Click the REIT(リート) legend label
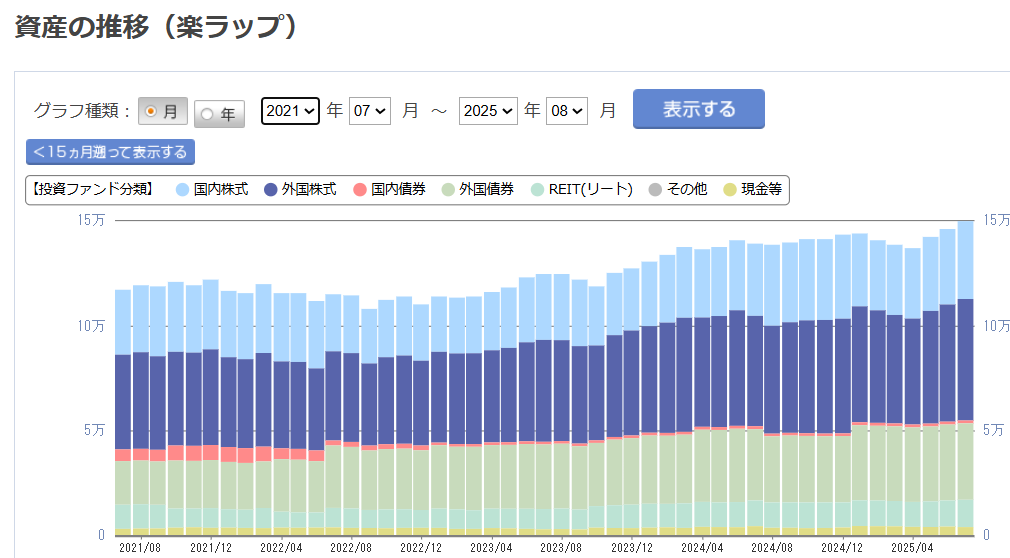Image resolution: width=1010 pixels, height=558 pixels. [591, 189]
